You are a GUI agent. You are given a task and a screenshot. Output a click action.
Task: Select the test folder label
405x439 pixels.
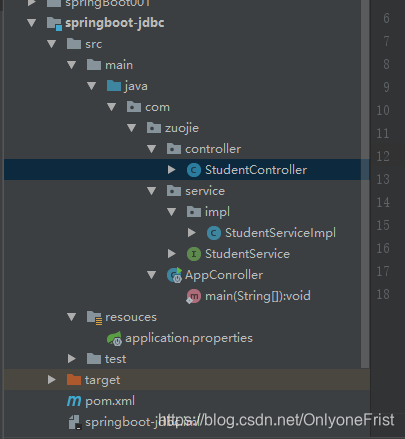(116, 359)
